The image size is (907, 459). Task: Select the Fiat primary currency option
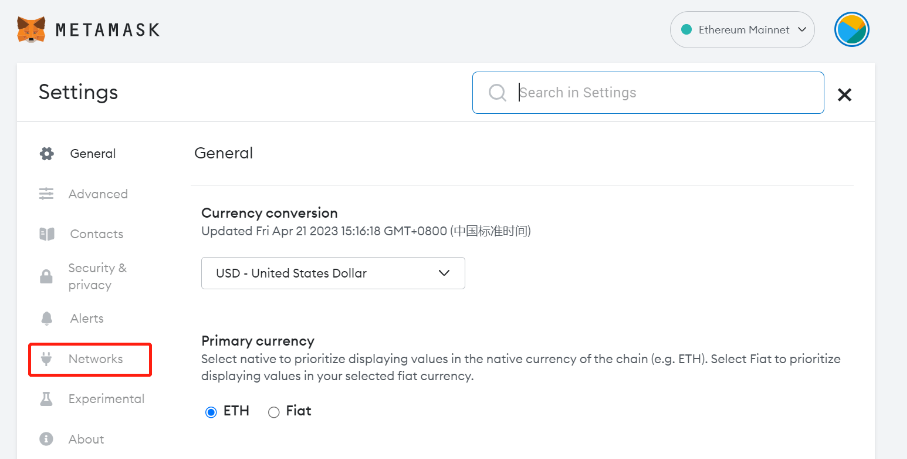274,411
